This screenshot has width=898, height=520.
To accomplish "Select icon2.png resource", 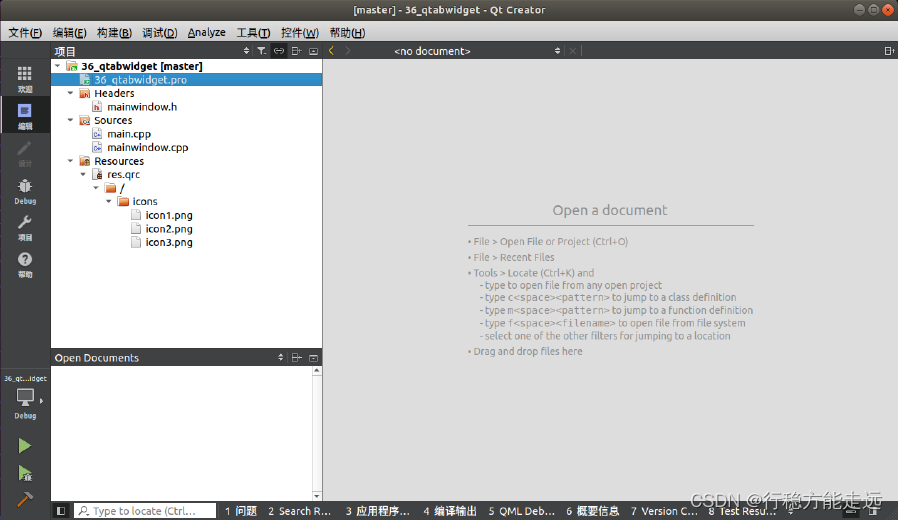I will pos(168,229).
